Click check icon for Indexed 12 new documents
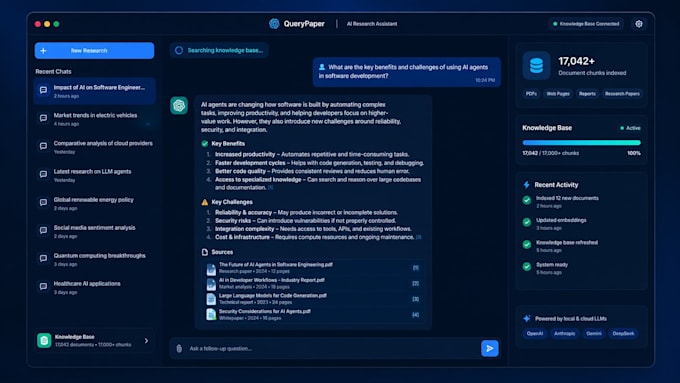This screenshot has height=383, width=680. (526, 200)
